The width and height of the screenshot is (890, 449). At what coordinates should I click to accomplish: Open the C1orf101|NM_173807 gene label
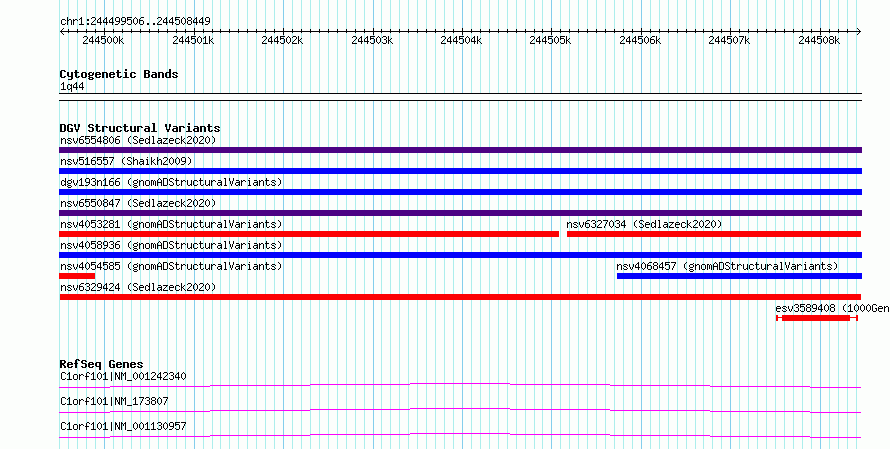(x=114, y=401)
